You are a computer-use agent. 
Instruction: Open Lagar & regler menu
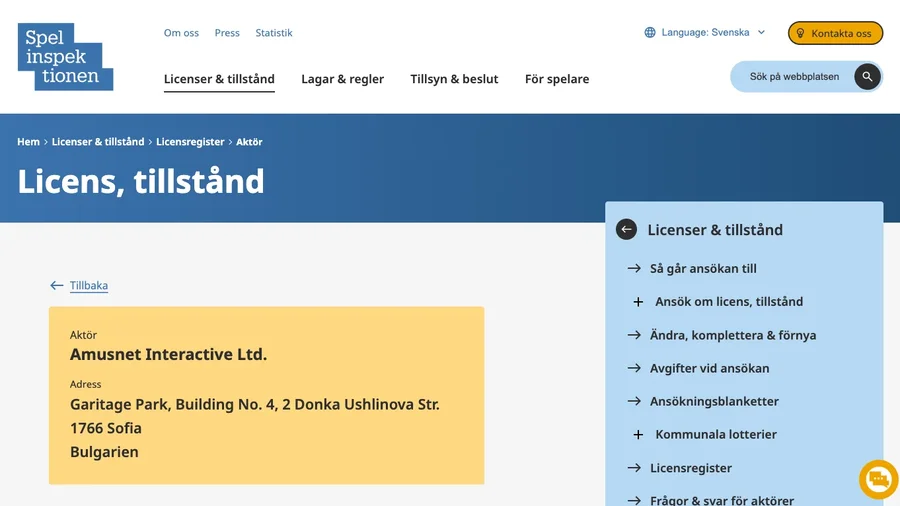tap(343, 79)
